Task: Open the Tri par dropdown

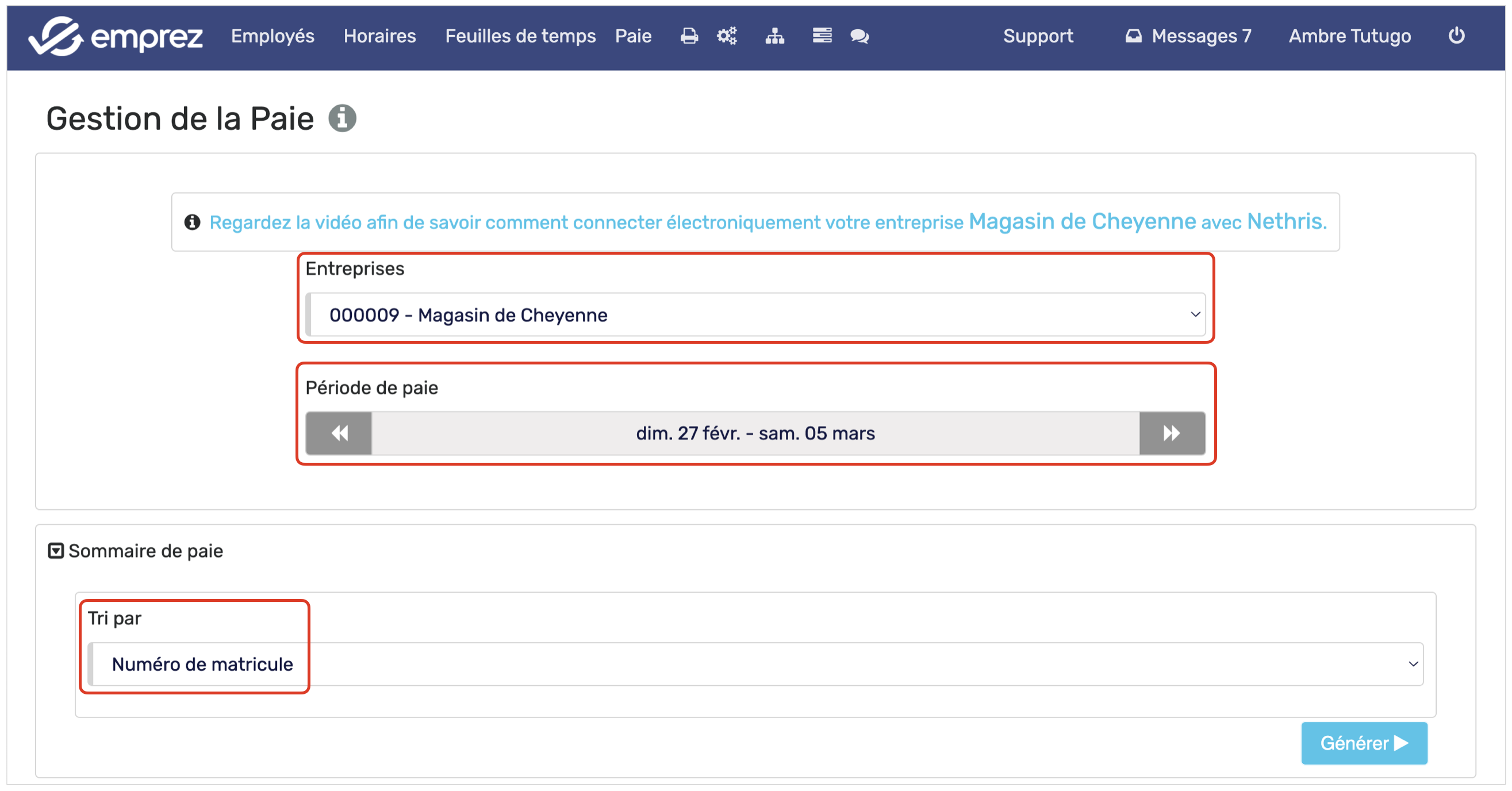Action: 756,663
